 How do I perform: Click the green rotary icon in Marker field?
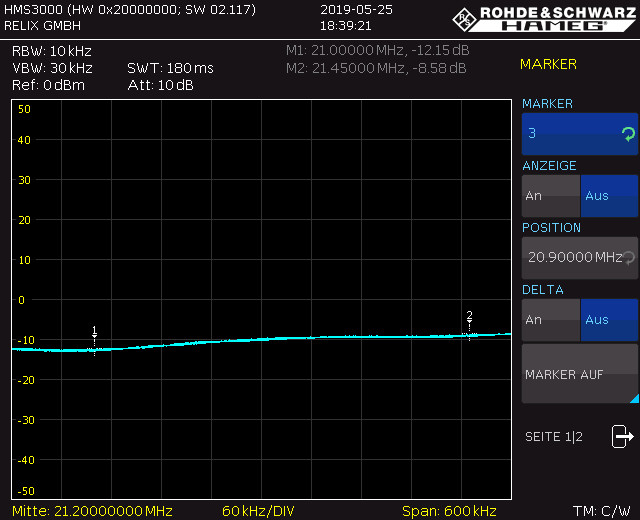coord(628,134)
